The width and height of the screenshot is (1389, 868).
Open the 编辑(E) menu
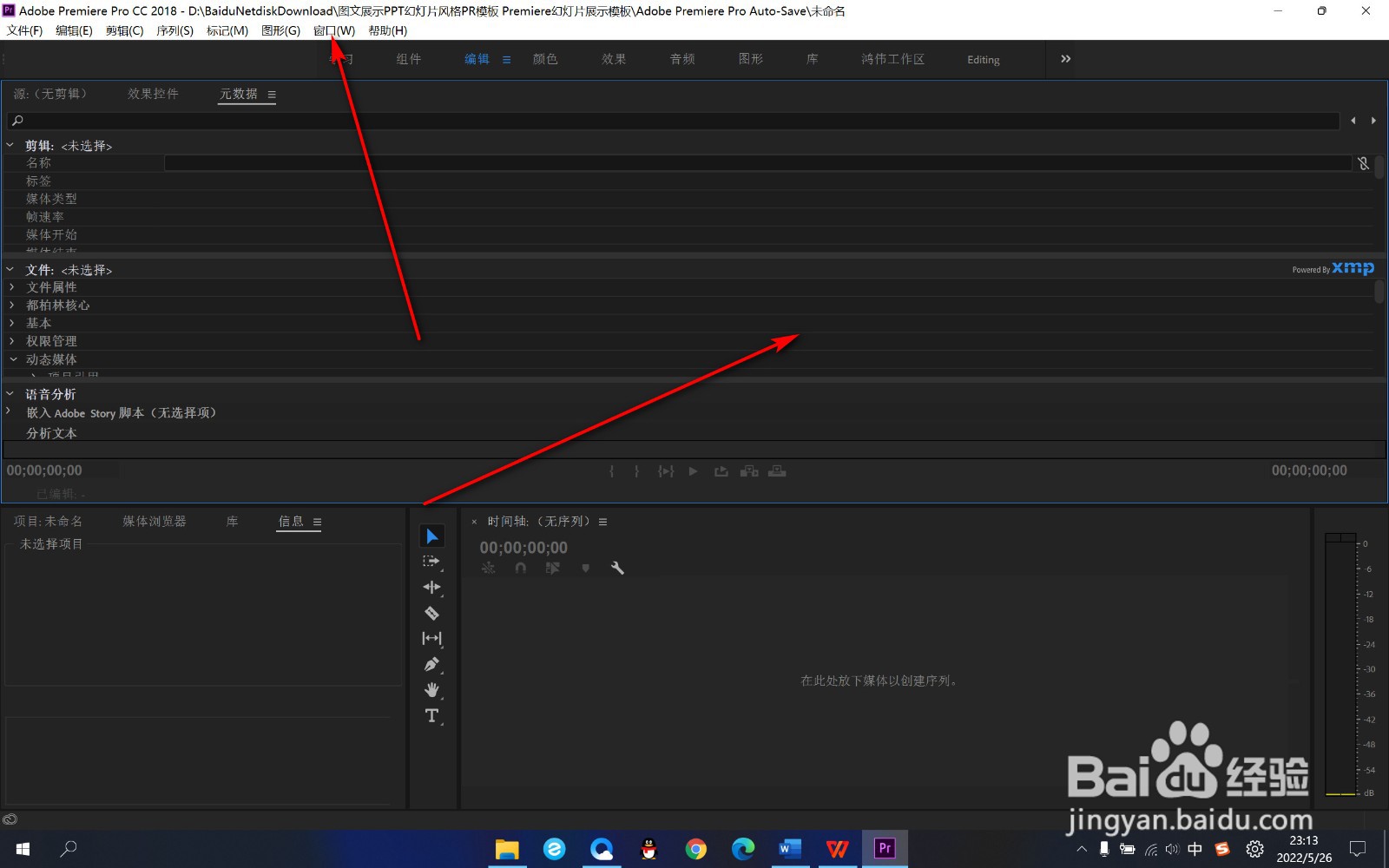pyautogui.click(x=74, y=30)
